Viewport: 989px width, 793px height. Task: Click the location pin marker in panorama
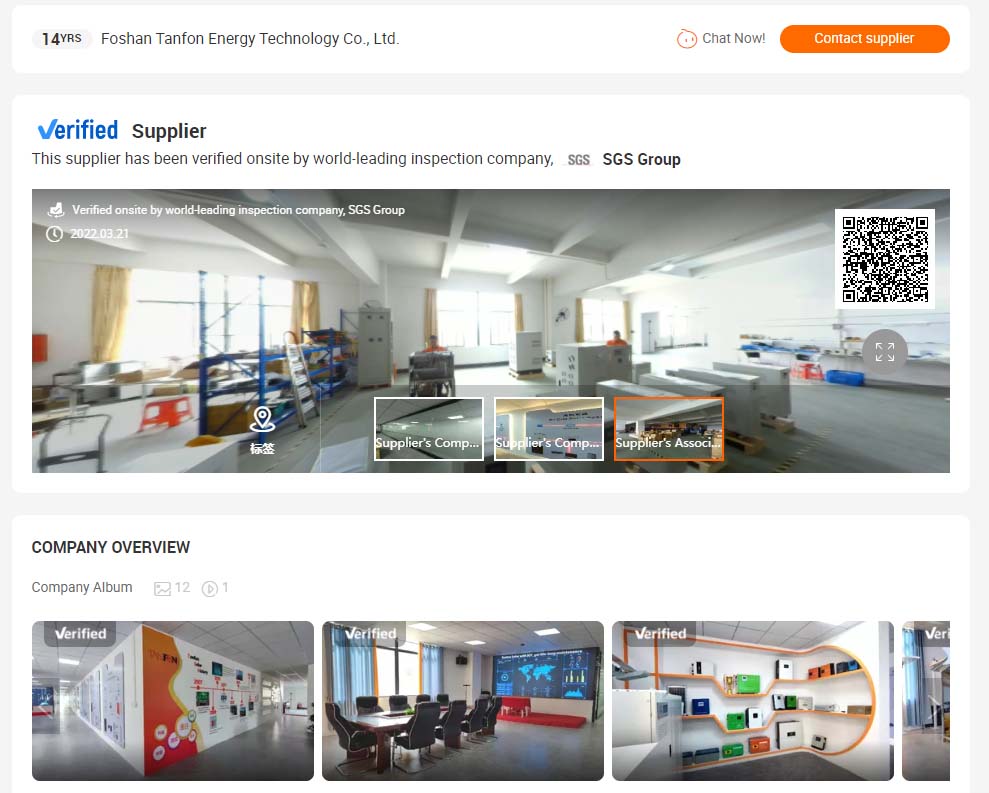[262, 419]
